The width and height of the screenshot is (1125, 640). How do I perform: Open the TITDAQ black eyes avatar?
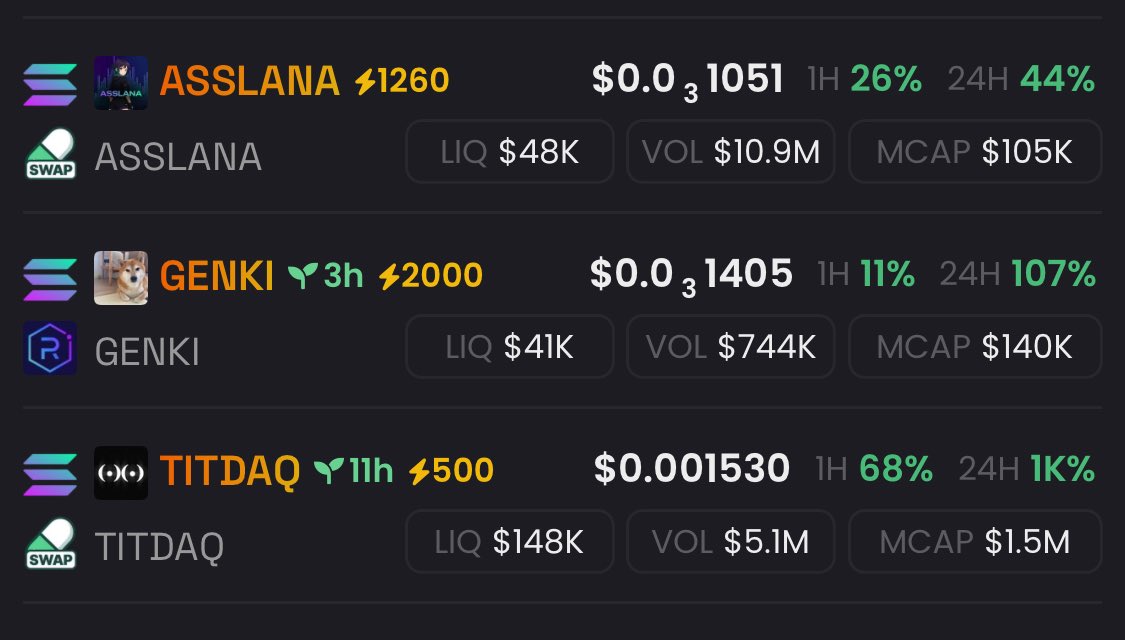pos(121,474)
